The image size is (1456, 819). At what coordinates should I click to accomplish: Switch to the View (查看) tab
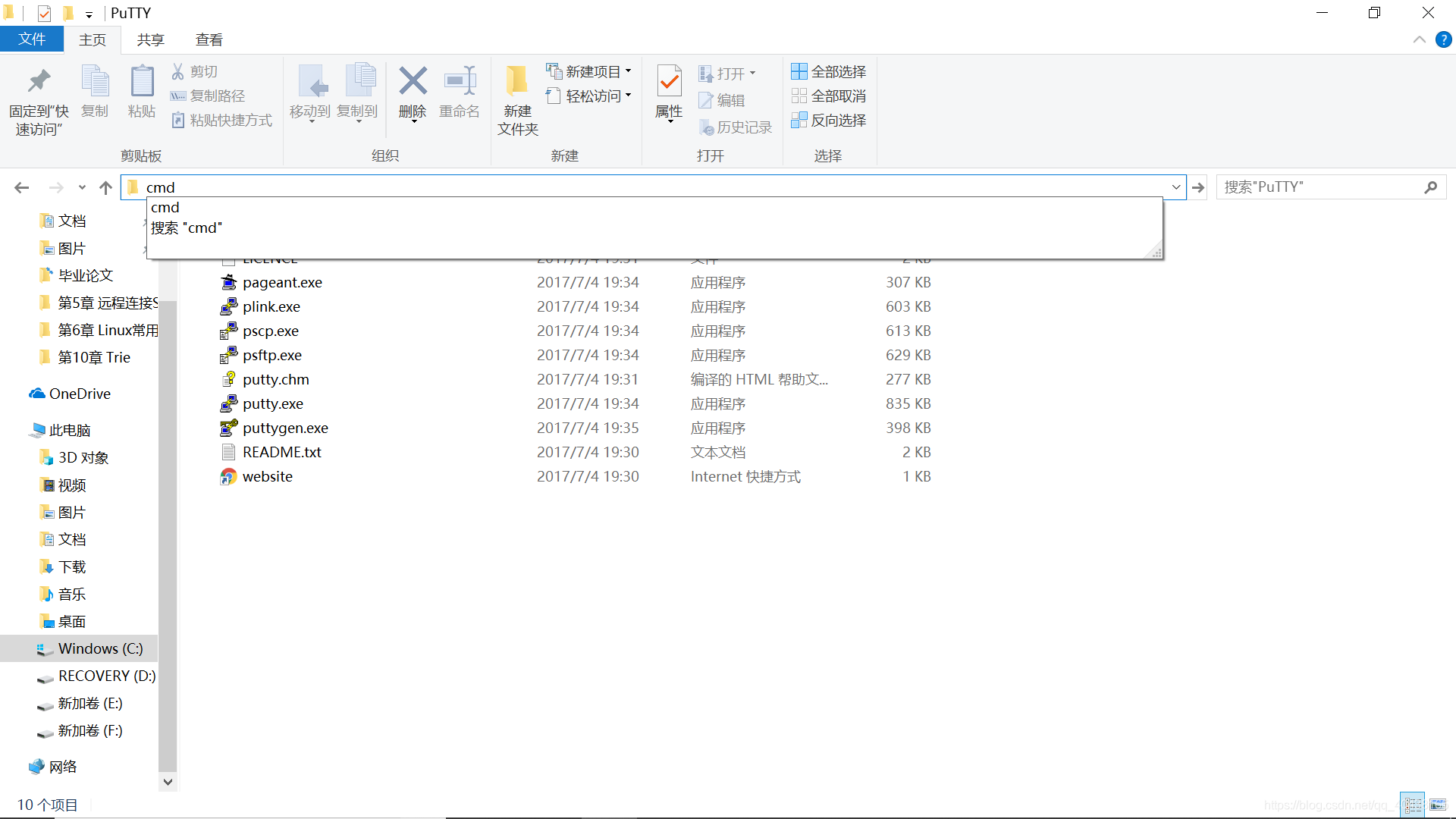209,39
